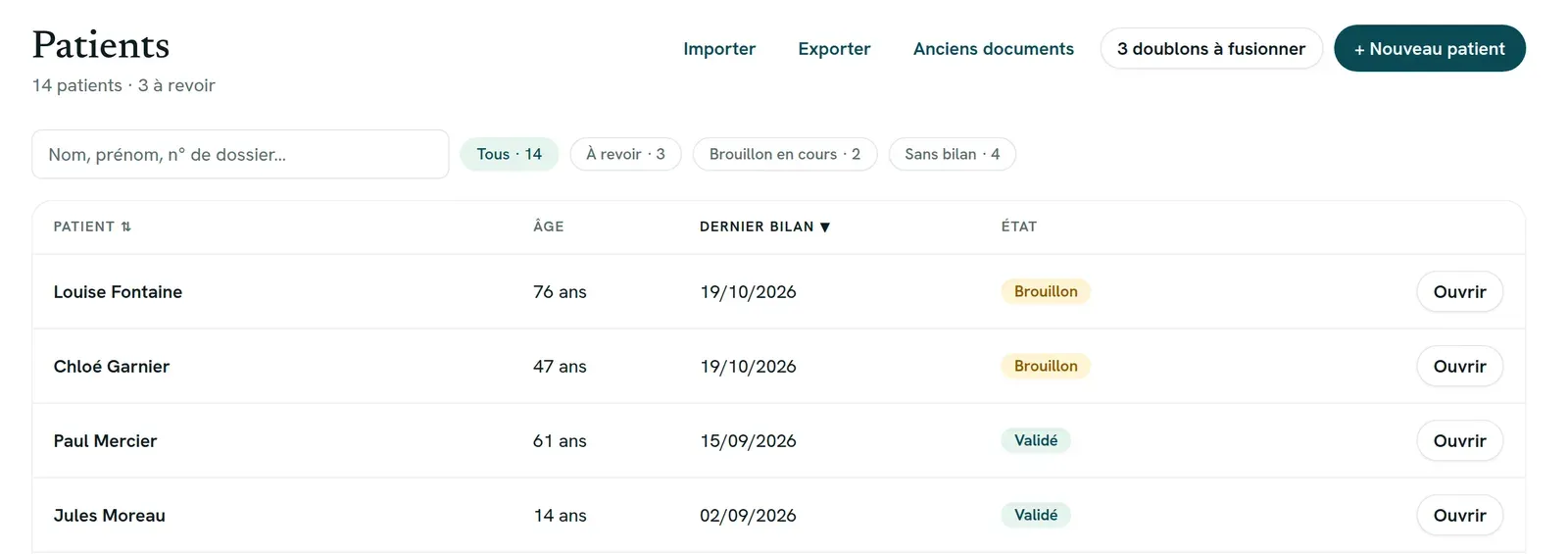Screen dimensions: 1568x554
Task: Click the Brouillon badge for Chloé Garnier
Action: 1046,366
